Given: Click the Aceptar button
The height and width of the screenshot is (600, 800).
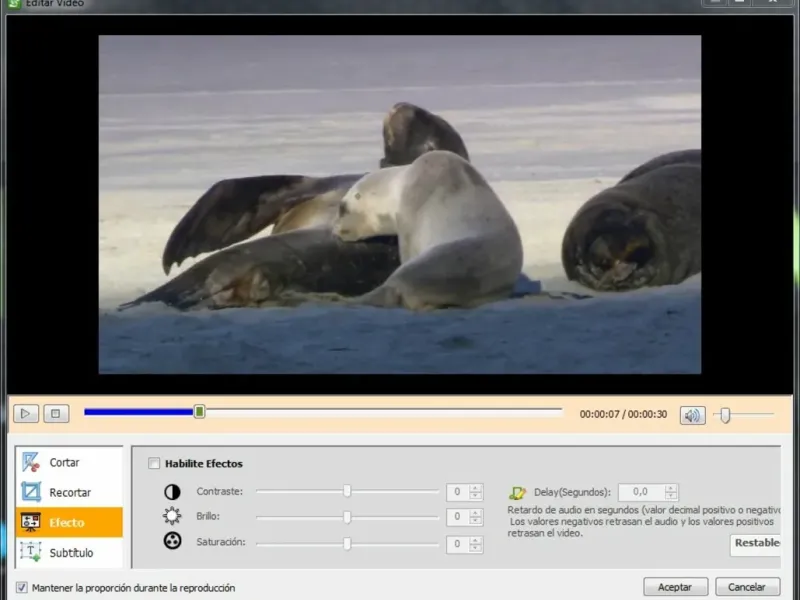Looking at the screenshot, I should [x=675, y=587].
